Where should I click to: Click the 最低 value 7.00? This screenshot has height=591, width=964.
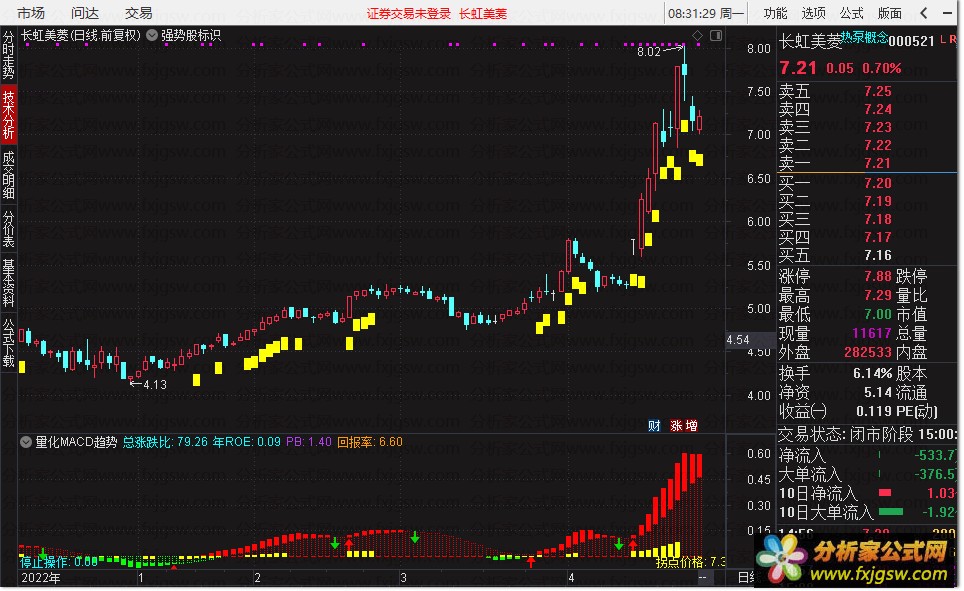(x=878, y=314)
